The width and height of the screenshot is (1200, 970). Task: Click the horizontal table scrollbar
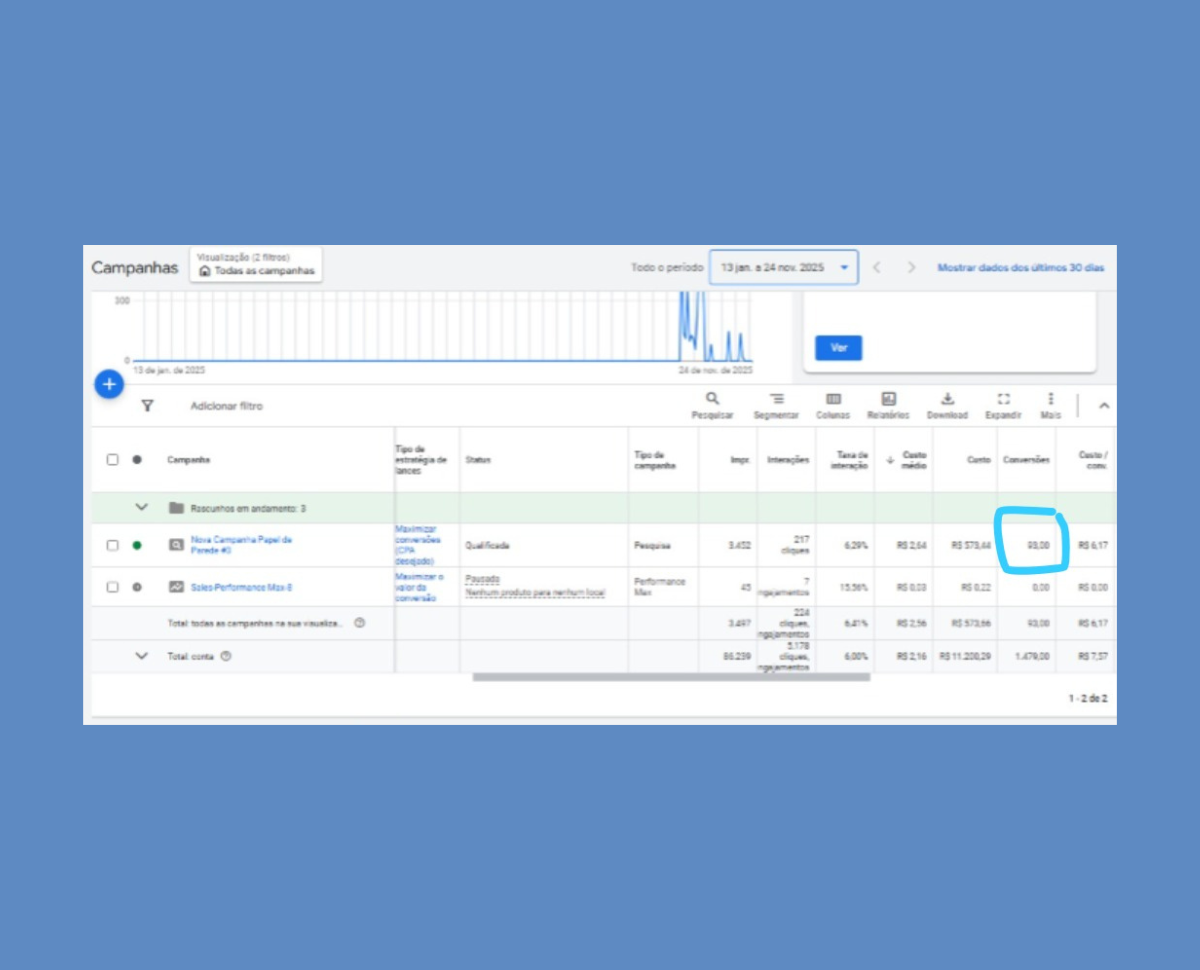tap(670, 677)
